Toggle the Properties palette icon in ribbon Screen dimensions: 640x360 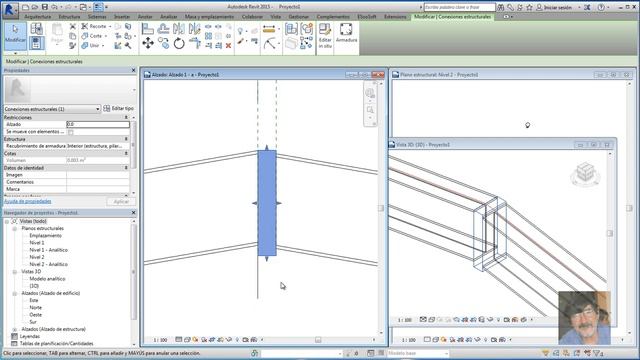click(x=36, y=43)
